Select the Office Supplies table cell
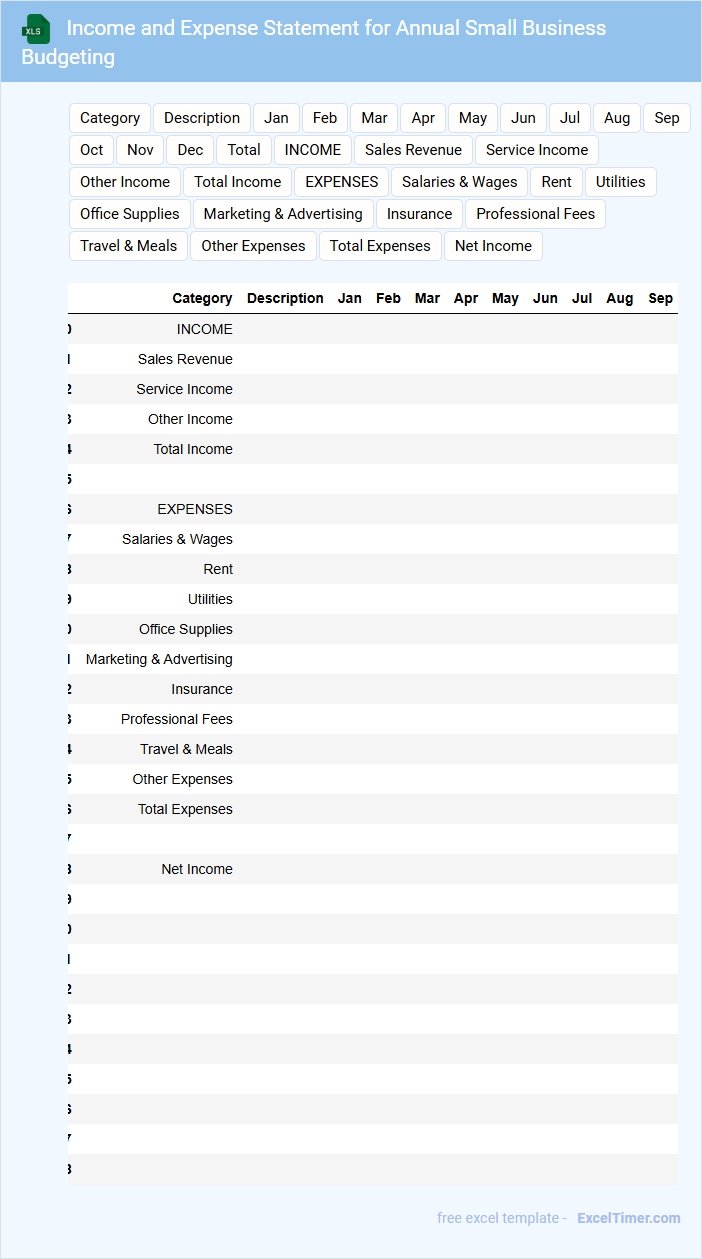 pos(186,629)
